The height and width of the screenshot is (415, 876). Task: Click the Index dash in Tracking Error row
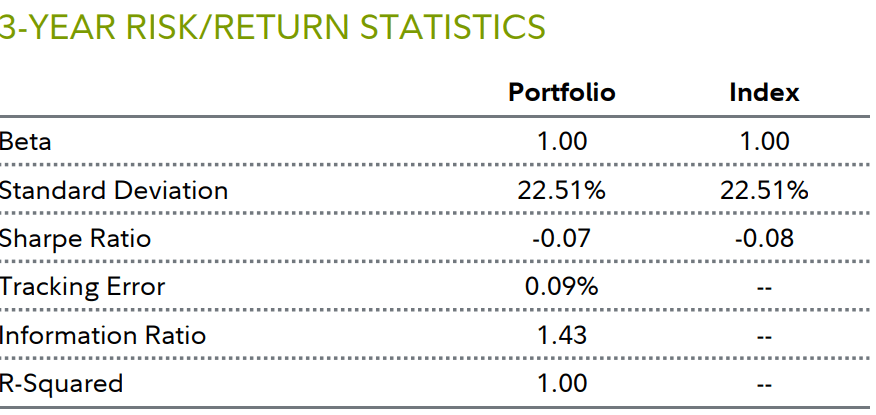[764, 288]
